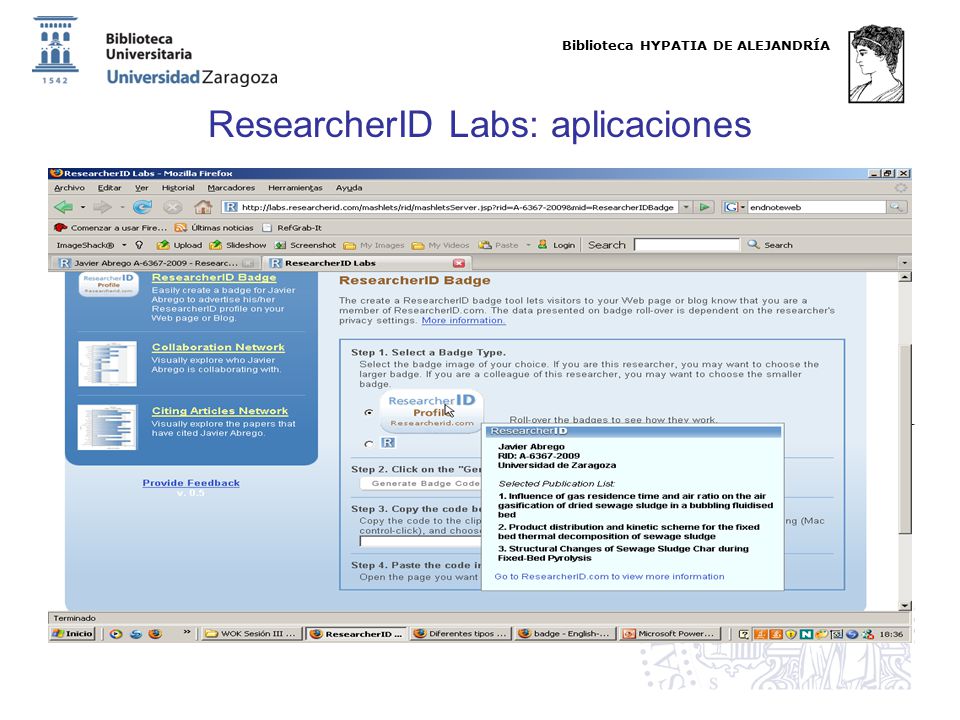
Task: Click the lightbulb icon in ImageShack toolbar
Action: coord(139,245)
